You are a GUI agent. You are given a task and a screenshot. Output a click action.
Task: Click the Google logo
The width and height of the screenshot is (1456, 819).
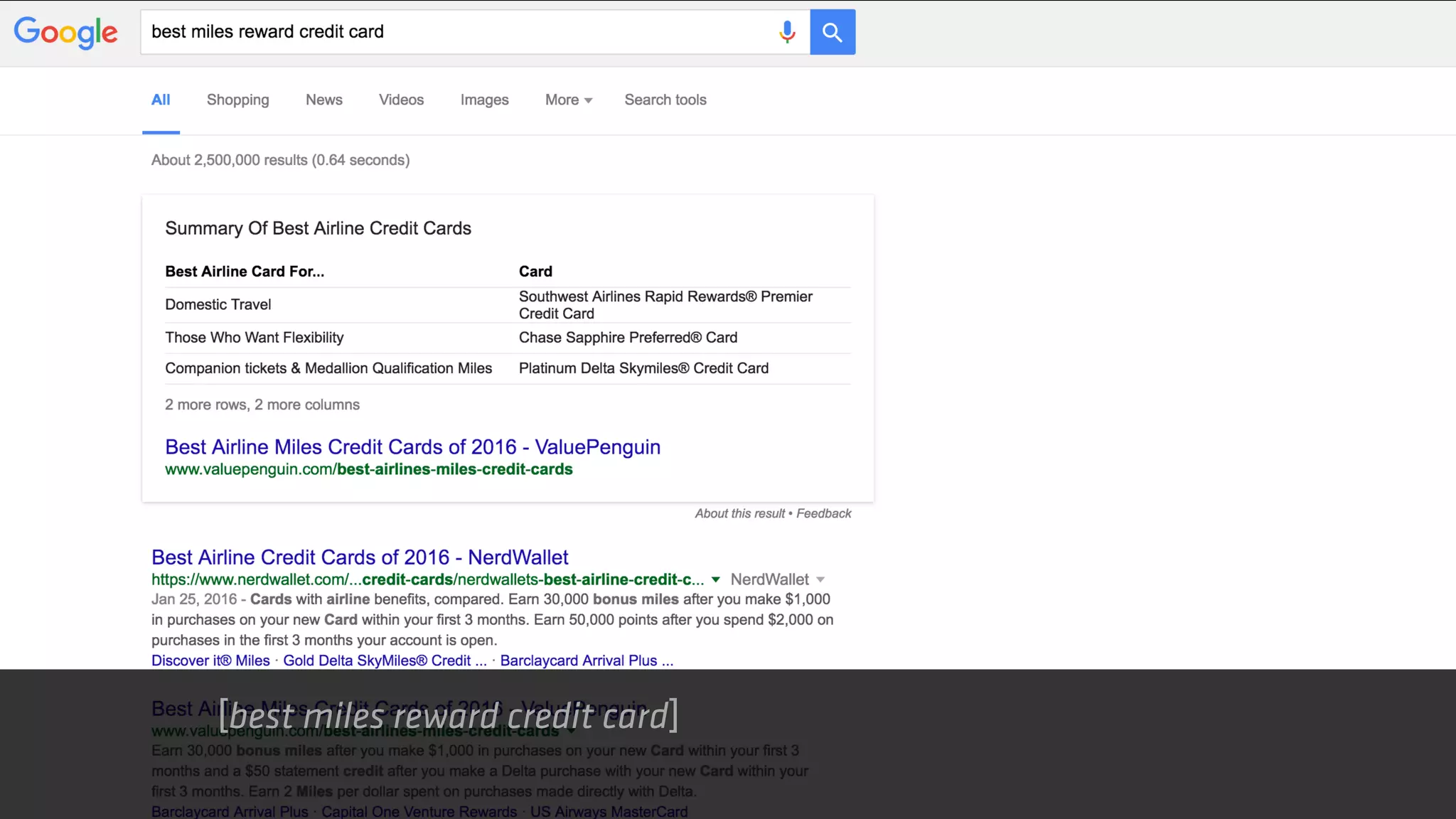tap(66, 33)
